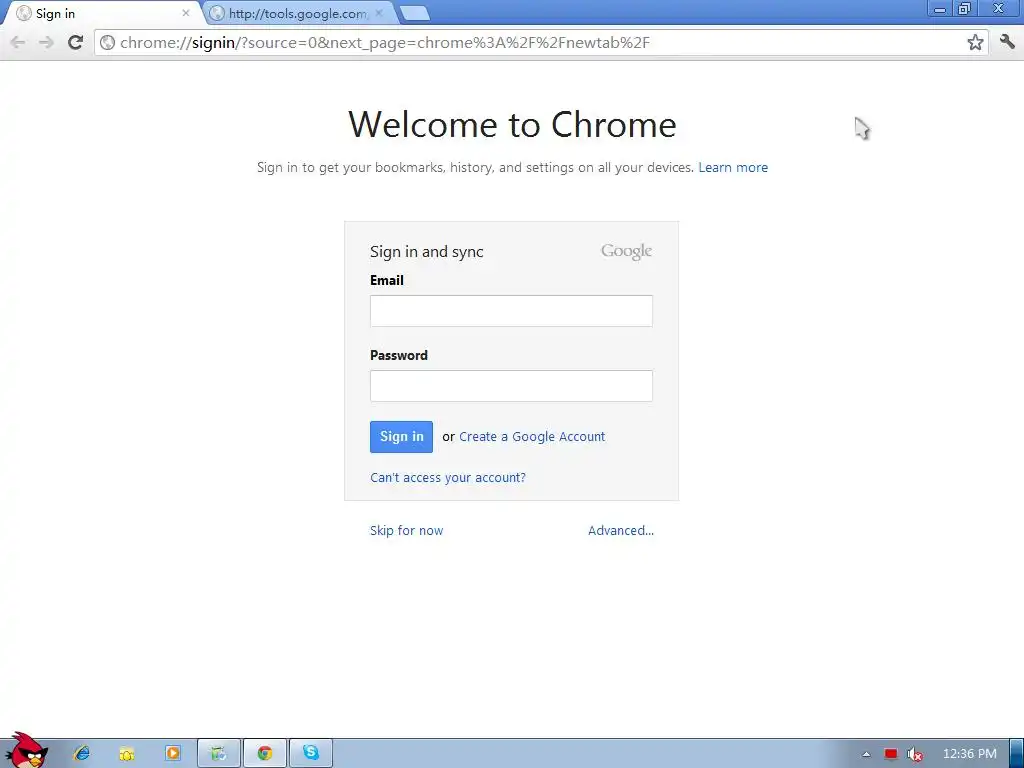The height and width of the screenshot is (768, 1024).
Task: Show hidden system tray icons arrow
Action: click(867, 754)
